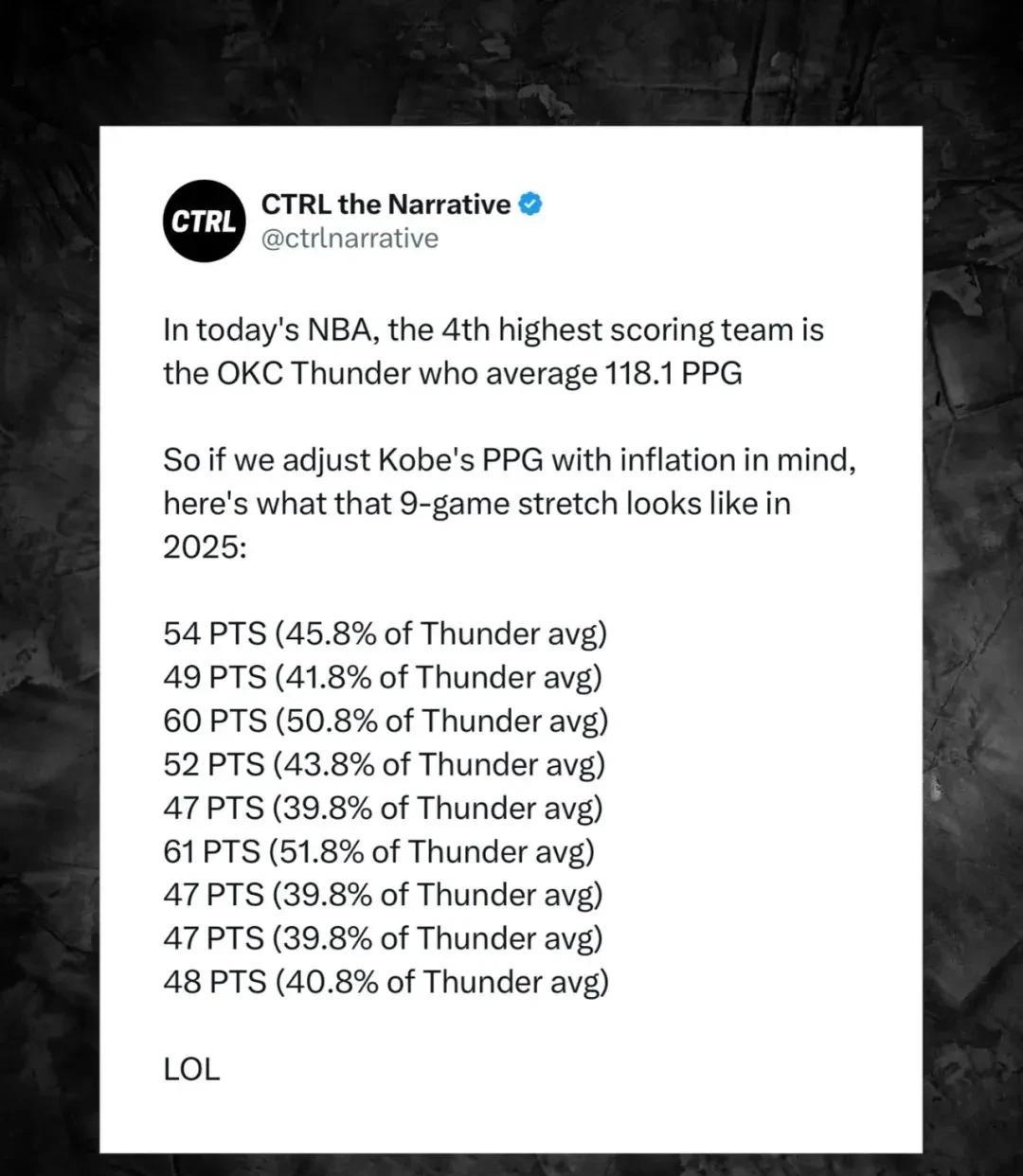Image resolution: width=1023 pixels, height=1176 pixels.
Task: Click 'In today's NBA' opening sentence
Action: [x=494, y=352]
